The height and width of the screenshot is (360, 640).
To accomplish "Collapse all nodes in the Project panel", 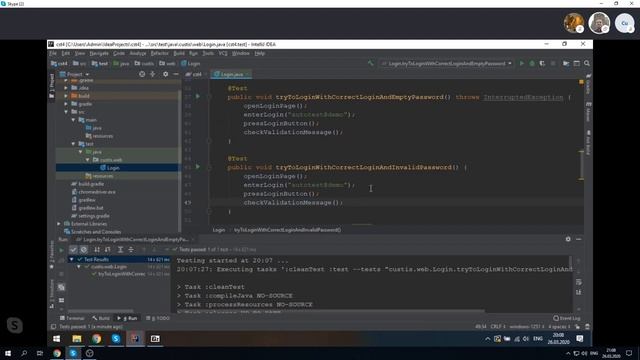I will [x=153, y=74].
